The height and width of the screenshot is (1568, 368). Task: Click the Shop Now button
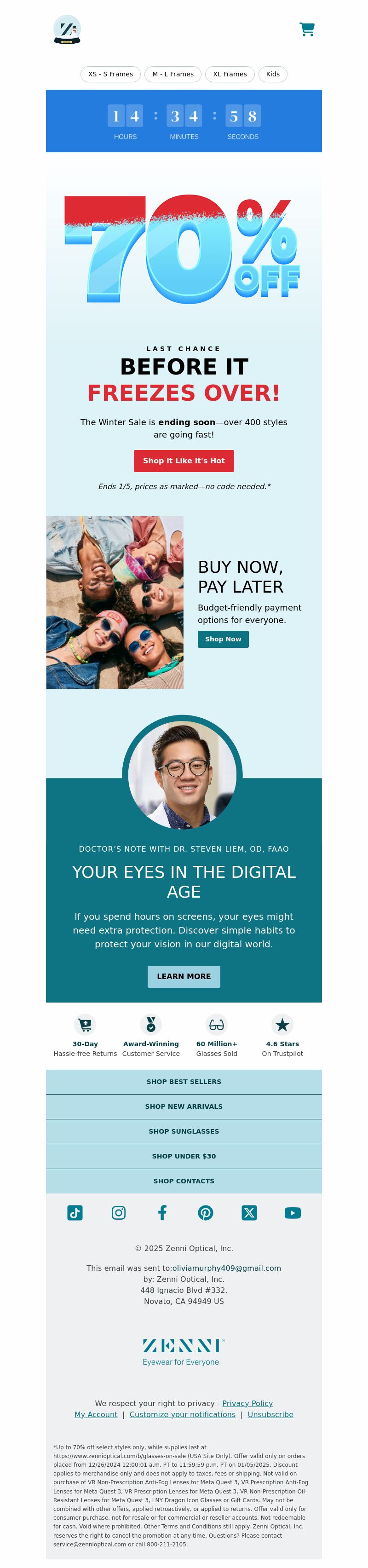click(x=223, y=639)
